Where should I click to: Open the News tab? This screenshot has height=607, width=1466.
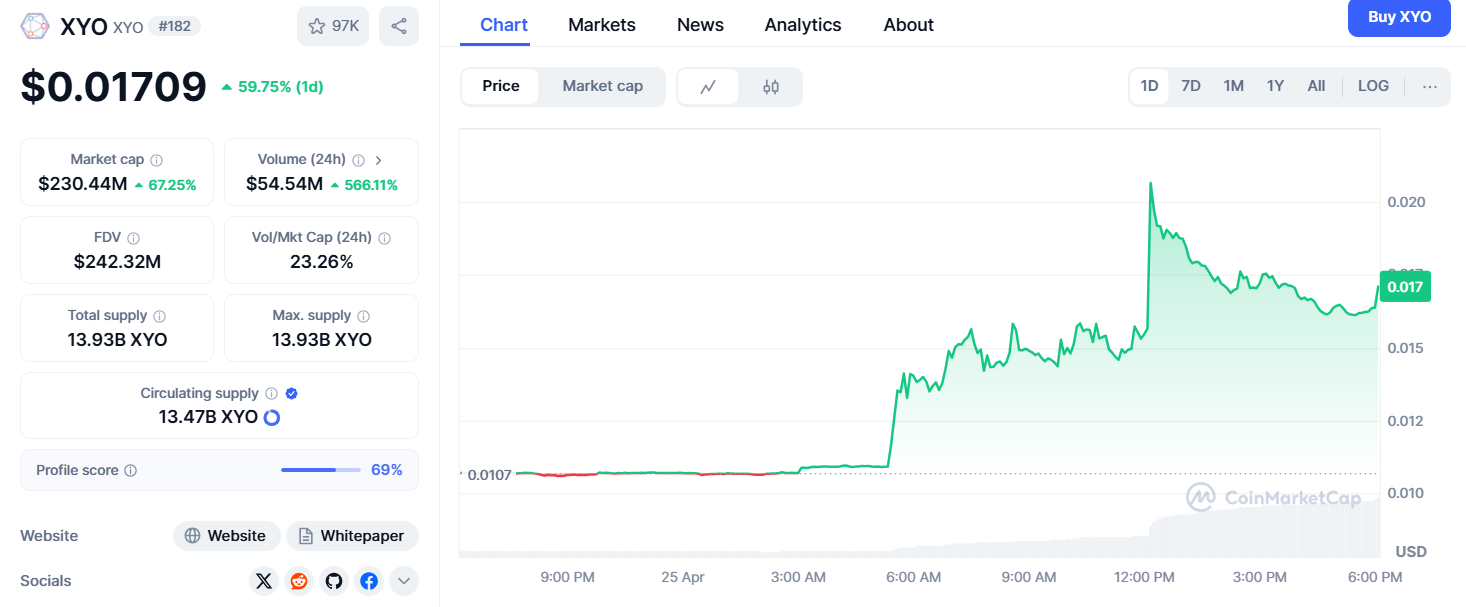click(700, 25)
